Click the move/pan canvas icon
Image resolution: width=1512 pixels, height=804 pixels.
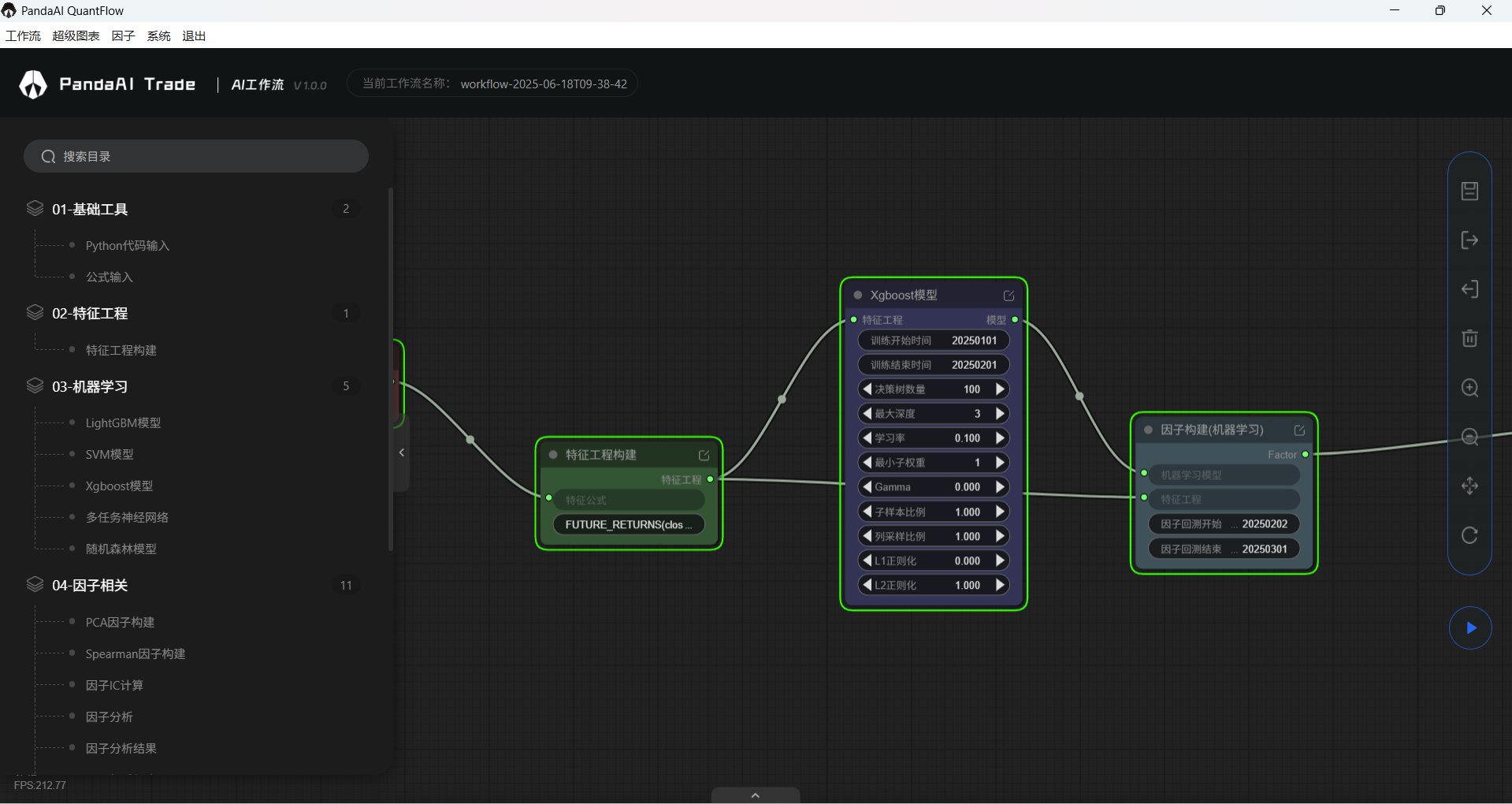coord(1469,486)
